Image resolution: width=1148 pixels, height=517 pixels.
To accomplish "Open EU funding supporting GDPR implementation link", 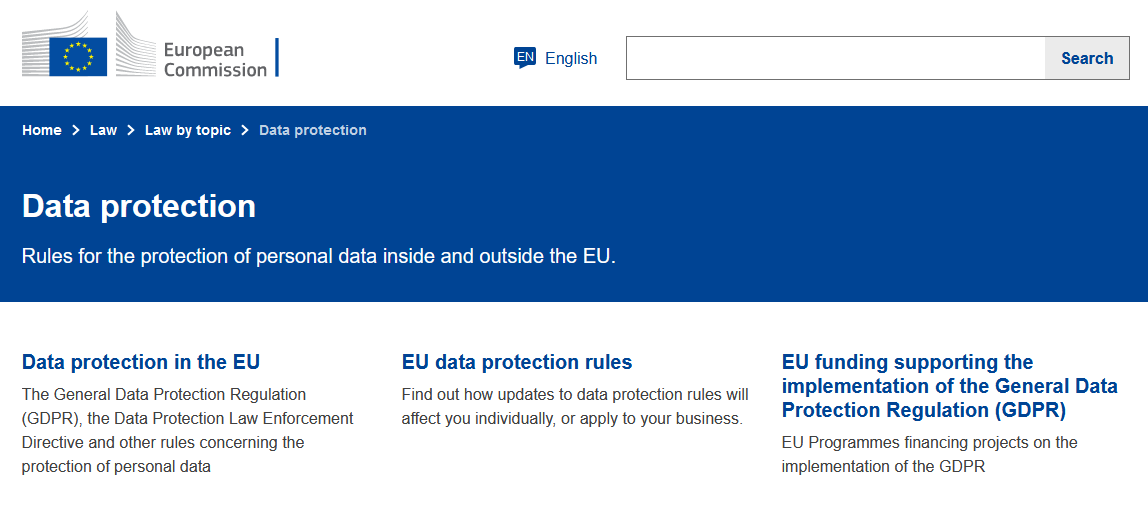I will 950,386.
